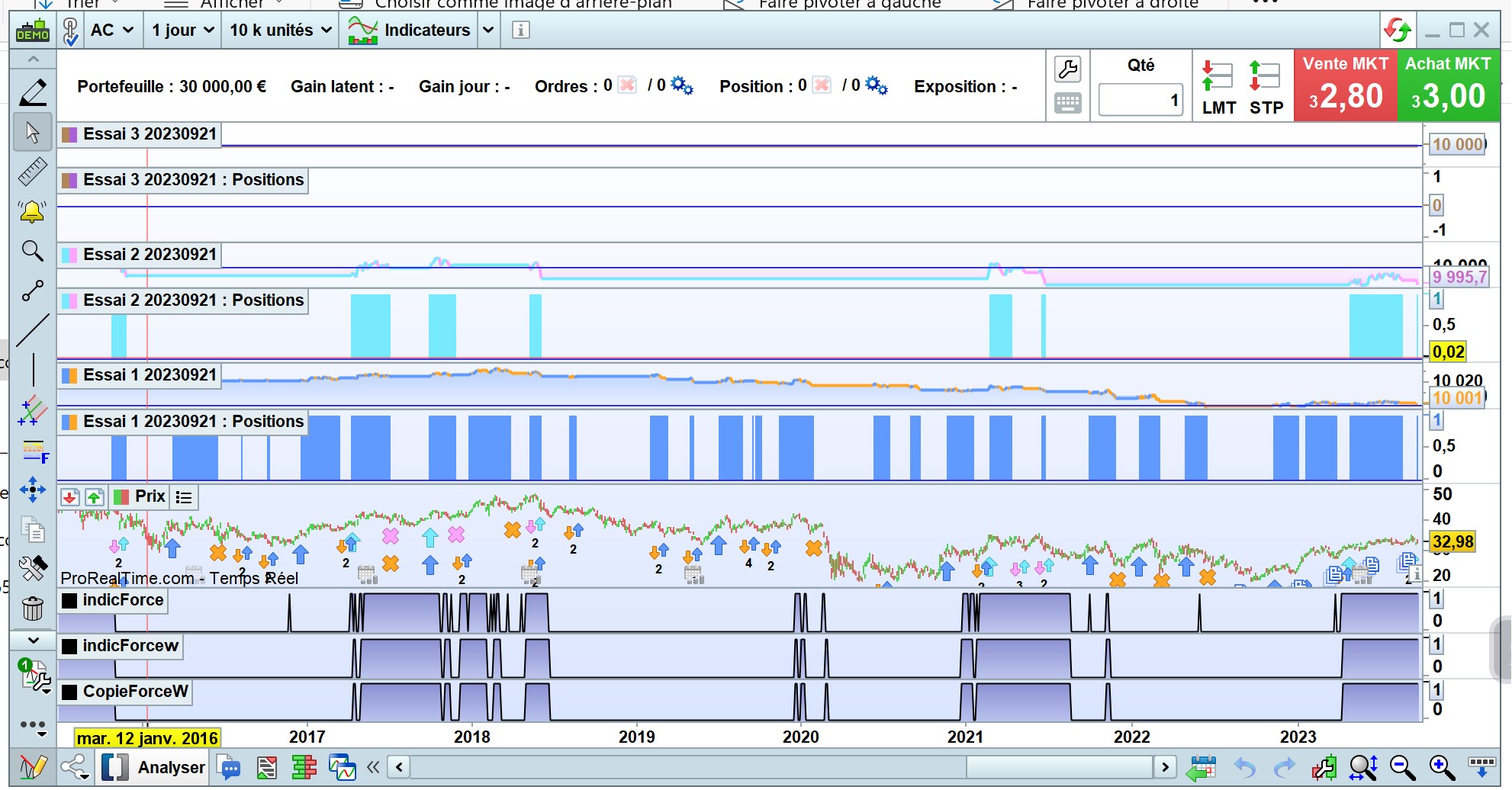Click the trash bin delete icon
The width and height of the screenshot is (1512, 790).
pyautogui.click(x=32, y=608)
